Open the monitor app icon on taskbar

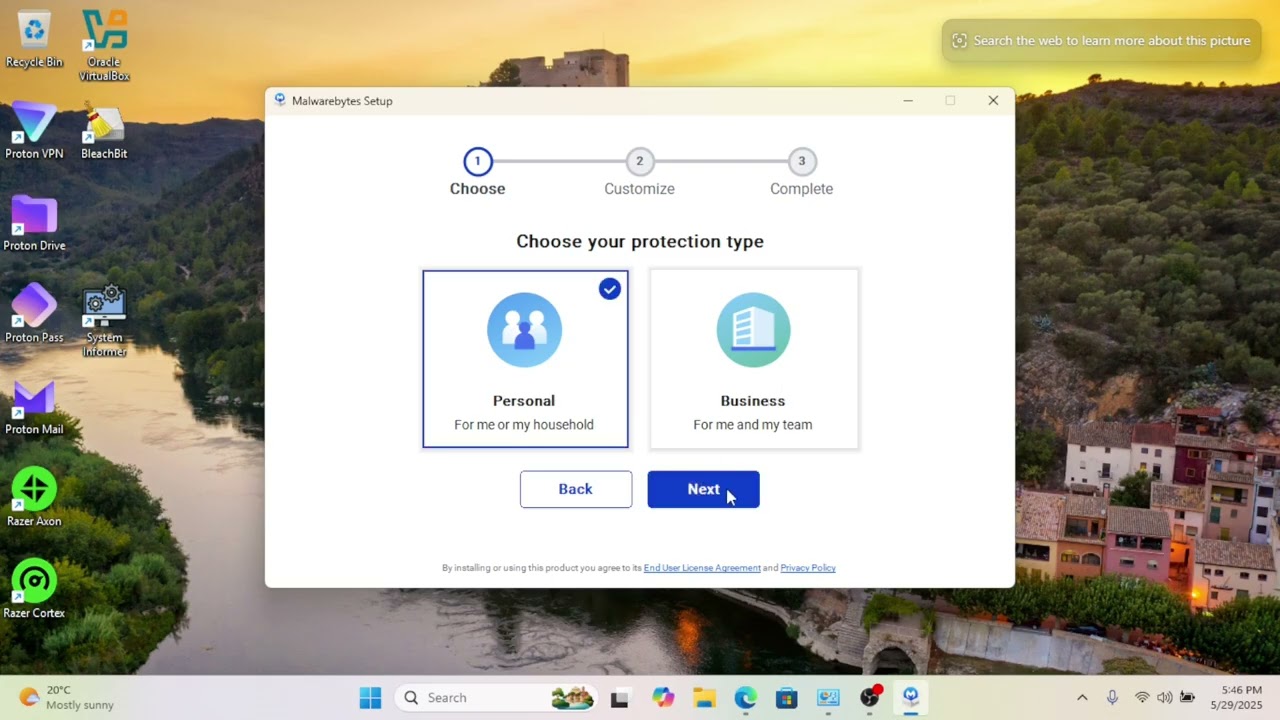point(828,698)
